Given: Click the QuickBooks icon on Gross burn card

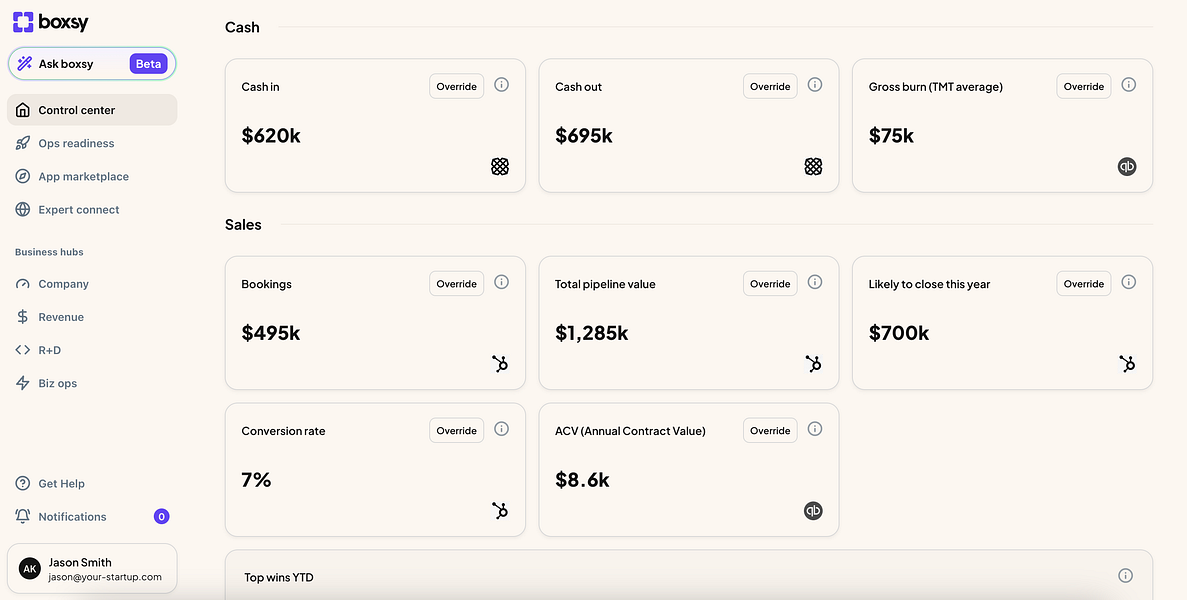Looking at the screenshot, I should [1127, 167].
